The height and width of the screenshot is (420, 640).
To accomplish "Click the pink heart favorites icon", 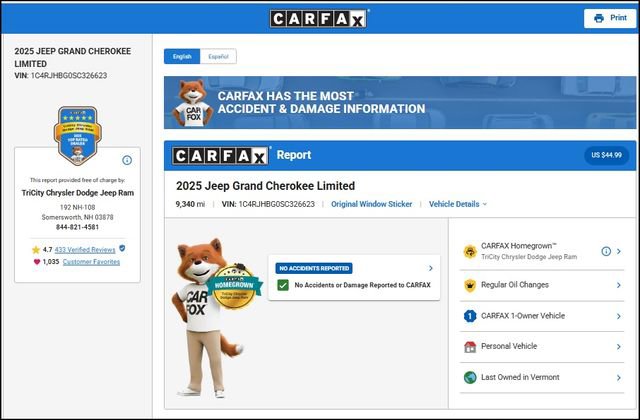I will [x=37, y=262].
